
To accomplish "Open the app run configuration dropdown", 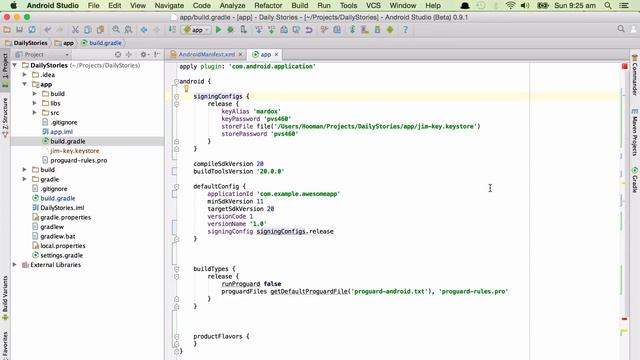I will pos(196,30).
